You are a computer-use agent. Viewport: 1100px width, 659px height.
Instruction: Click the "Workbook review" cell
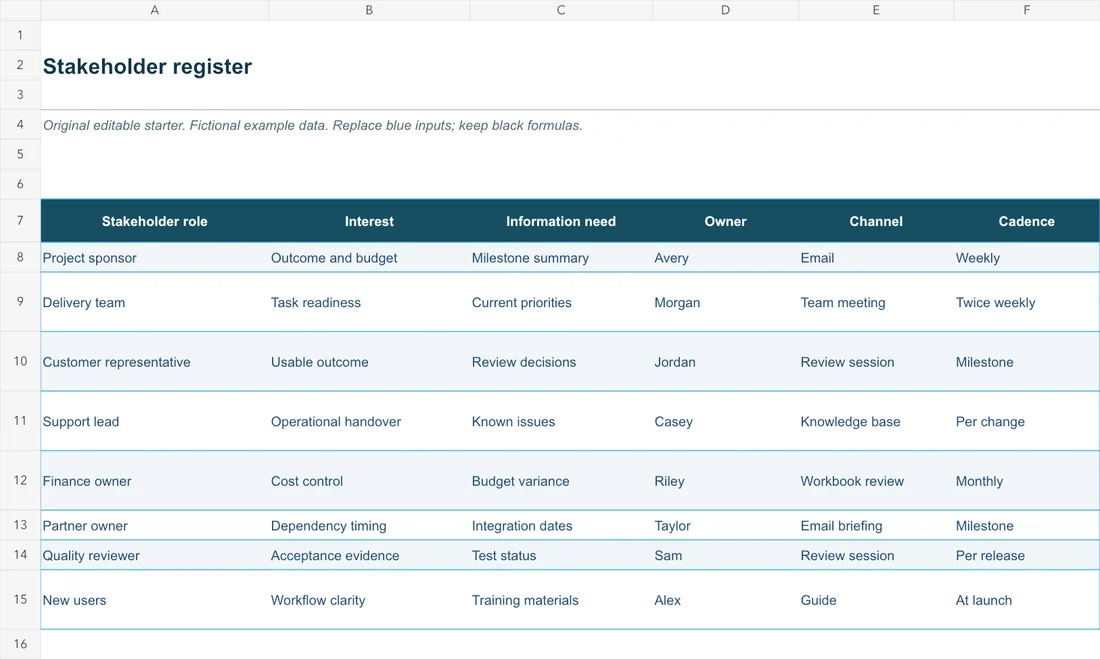click(876, 481)
